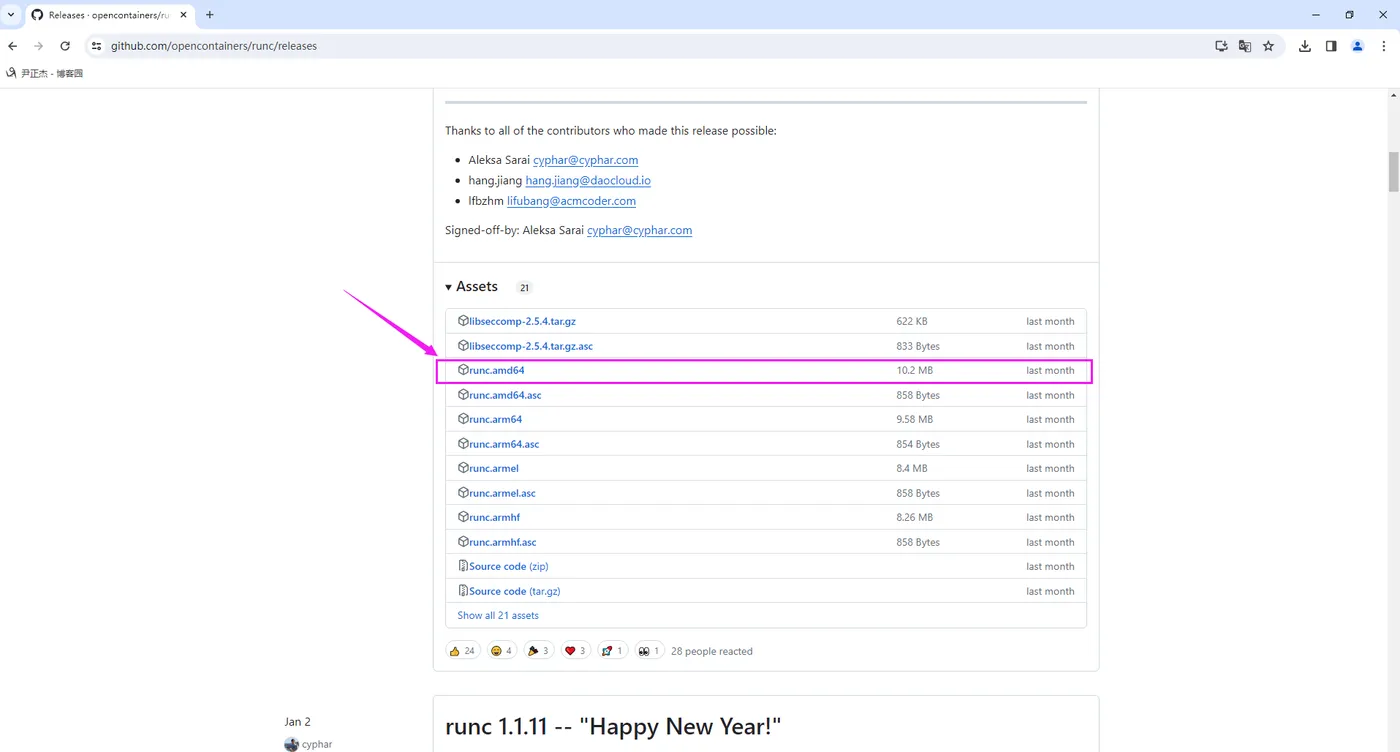Click the rocket reaction with 1
Image resolution: width=1400 pixels, height=752 pixels.
(x=612, y=651)
